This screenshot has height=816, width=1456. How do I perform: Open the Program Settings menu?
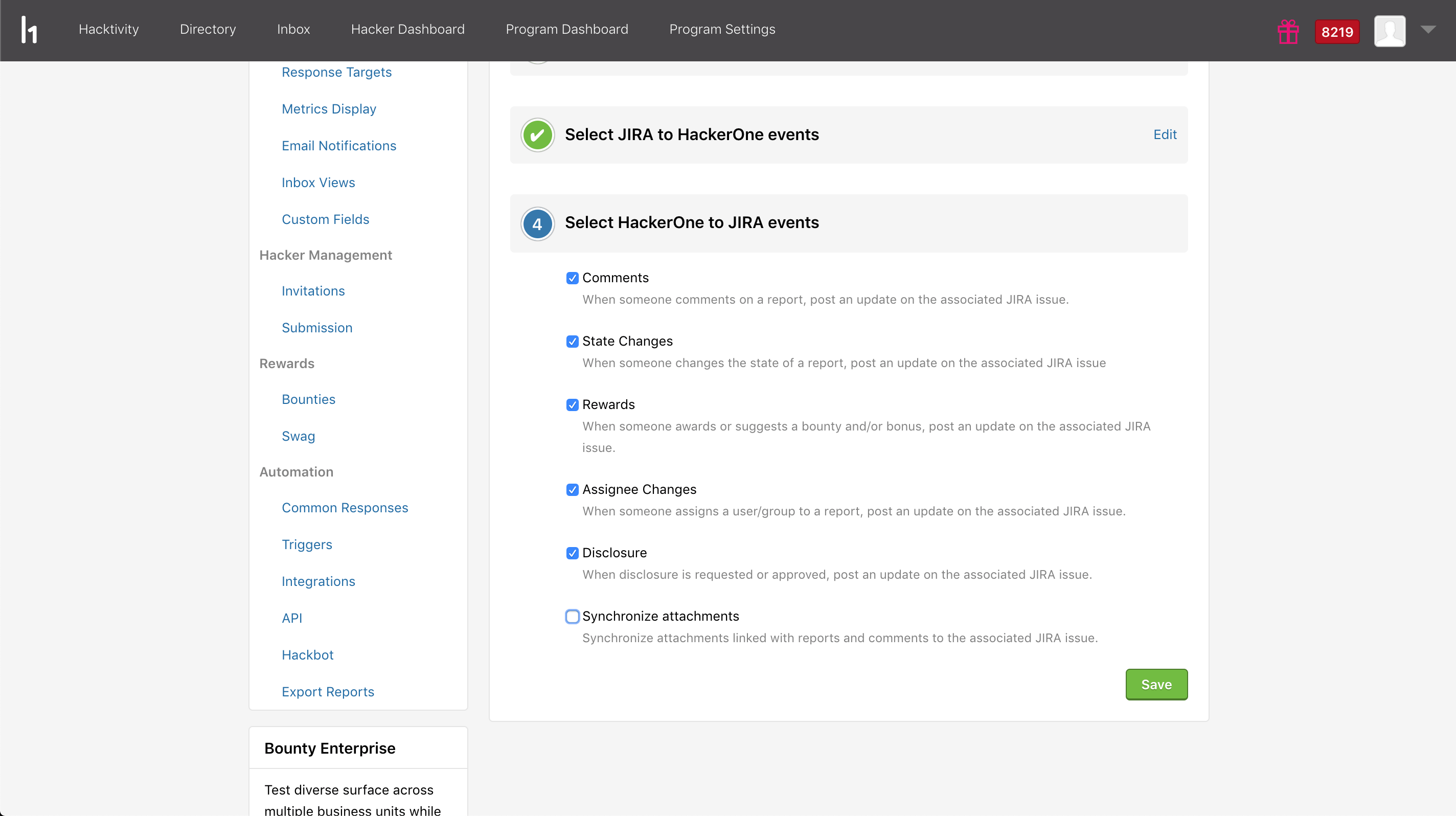tap(722, 29)
